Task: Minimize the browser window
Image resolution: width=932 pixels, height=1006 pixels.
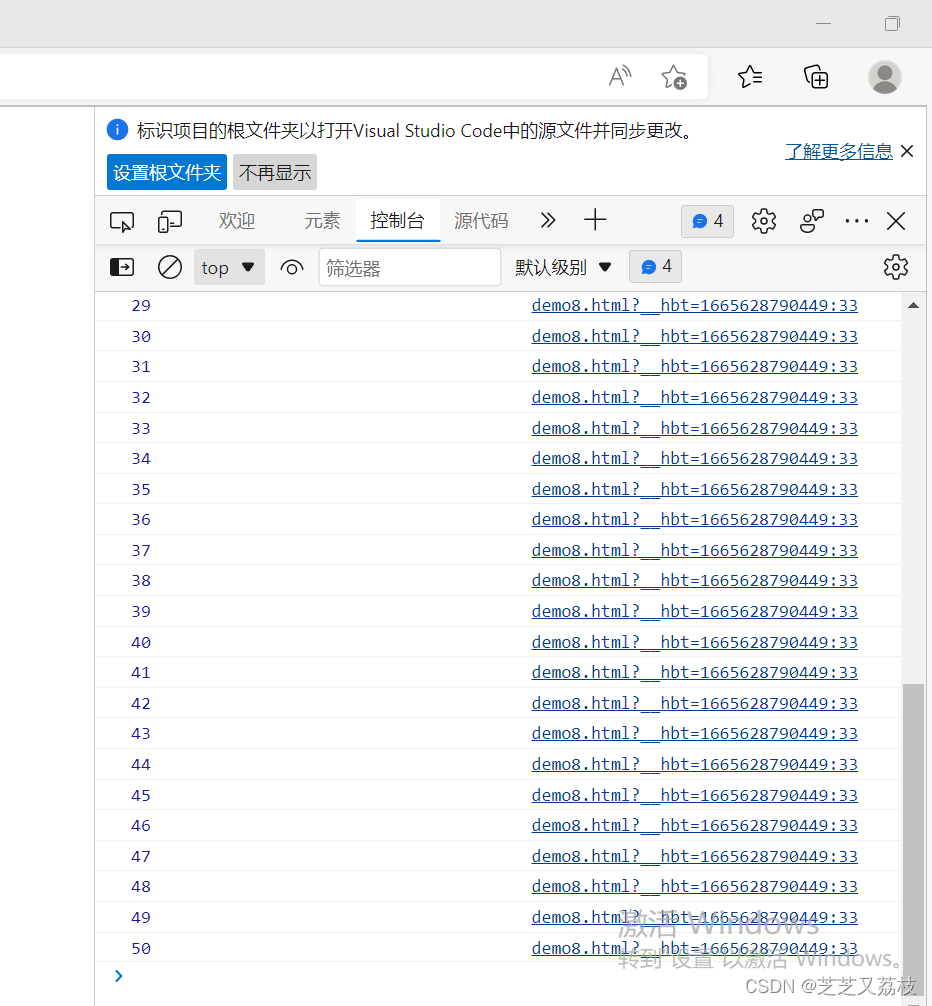Action: pyautogui.click(x=824, y=24)
